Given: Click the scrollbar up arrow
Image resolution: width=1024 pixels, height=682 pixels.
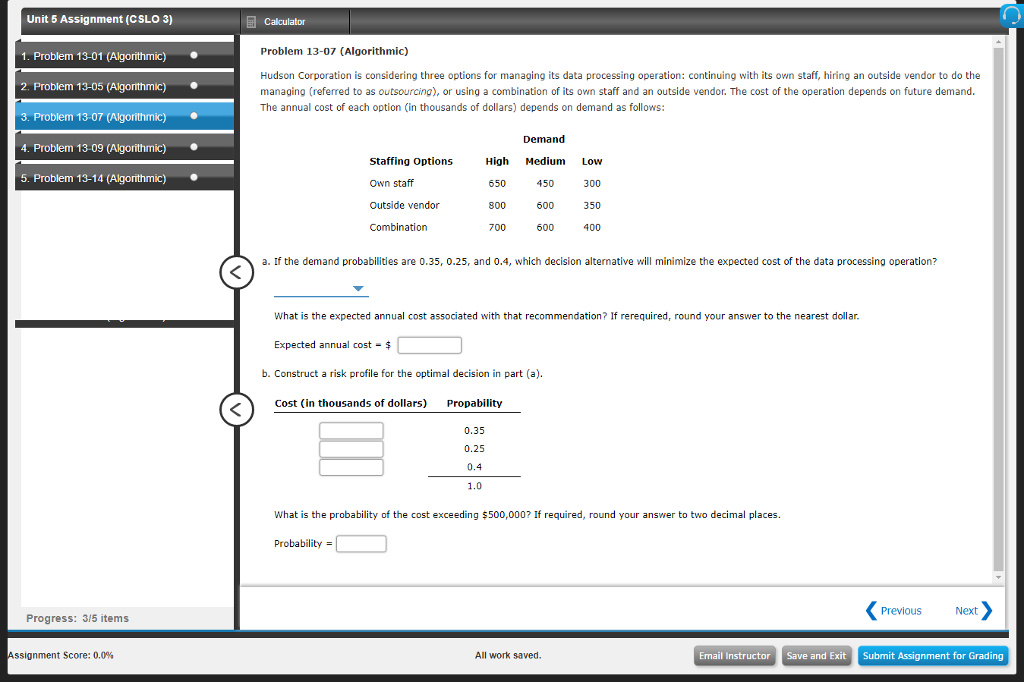Looking at the screenshot, I should point(1000,41).
